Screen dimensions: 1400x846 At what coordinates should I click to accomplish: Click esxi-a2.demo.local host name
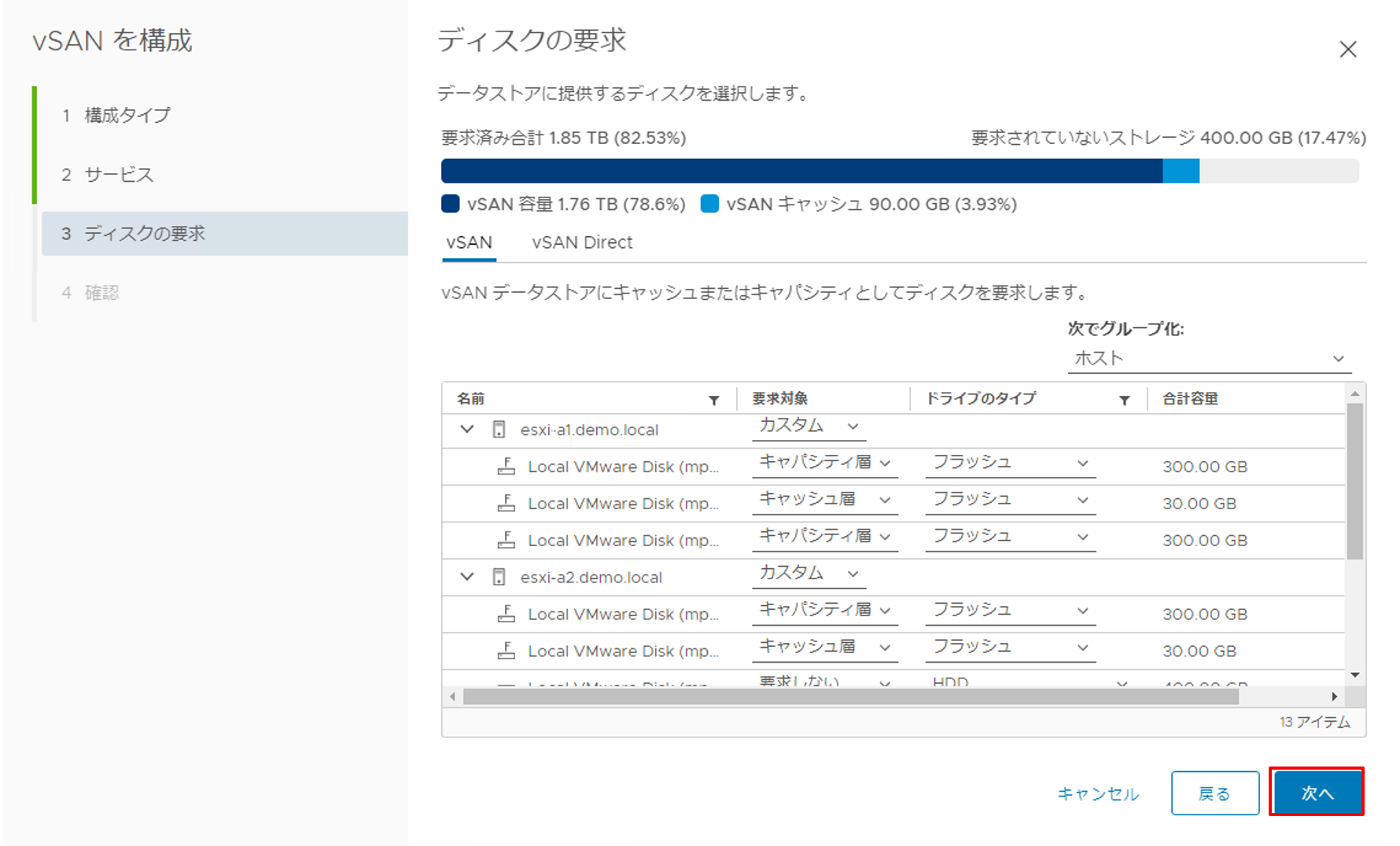[x=591, y=577]
